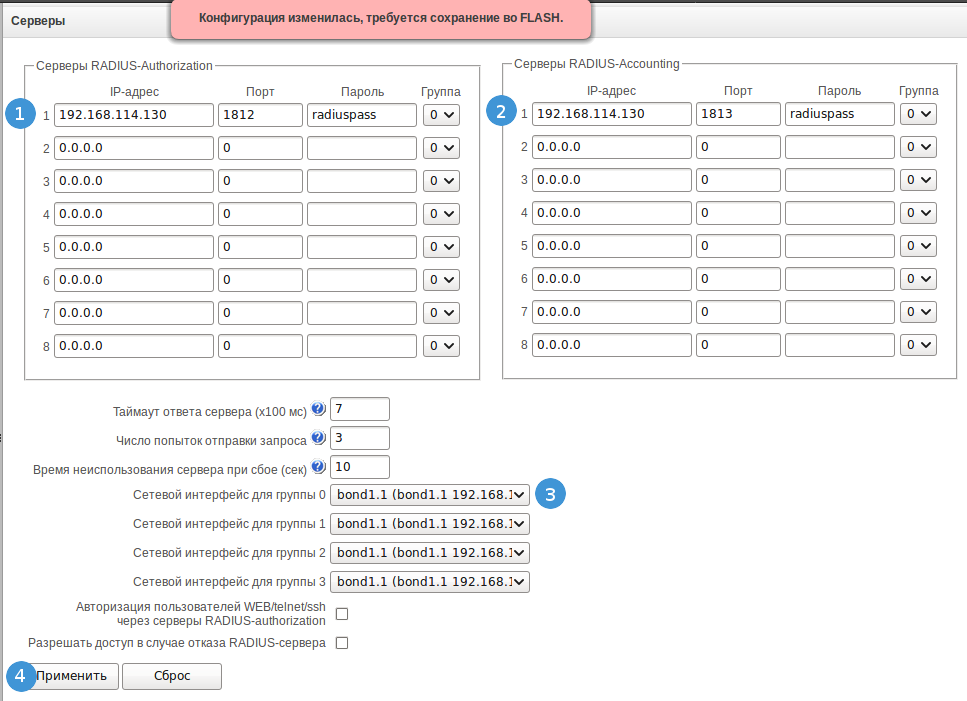Focus Accounting server 2 IP address field
The width and height of the screenshot is (967, 701).
(x=612, y=147)
